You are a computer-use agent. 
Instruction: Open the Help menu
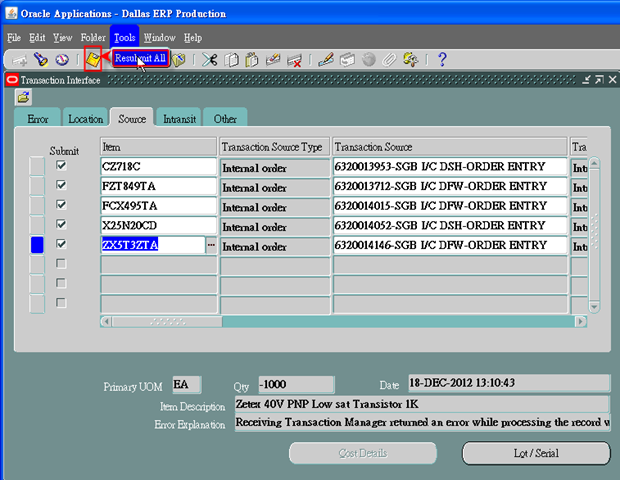click(193, 38)
